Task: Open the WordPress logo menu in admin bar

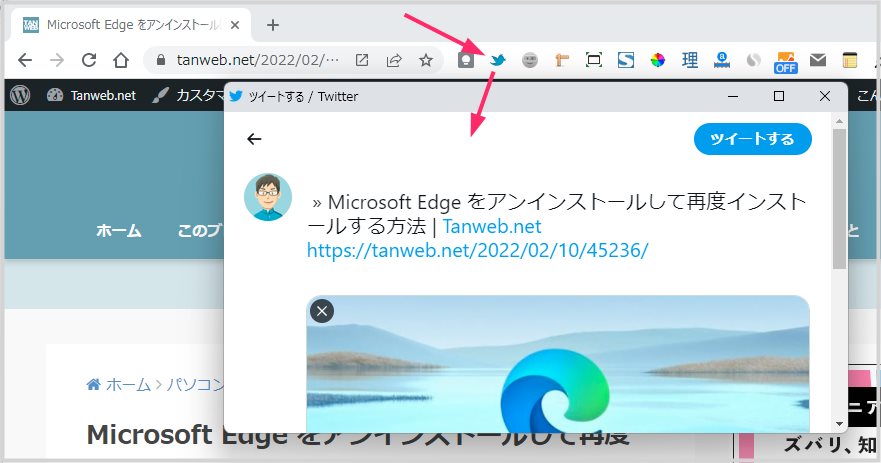Action: tap(20, 96)
